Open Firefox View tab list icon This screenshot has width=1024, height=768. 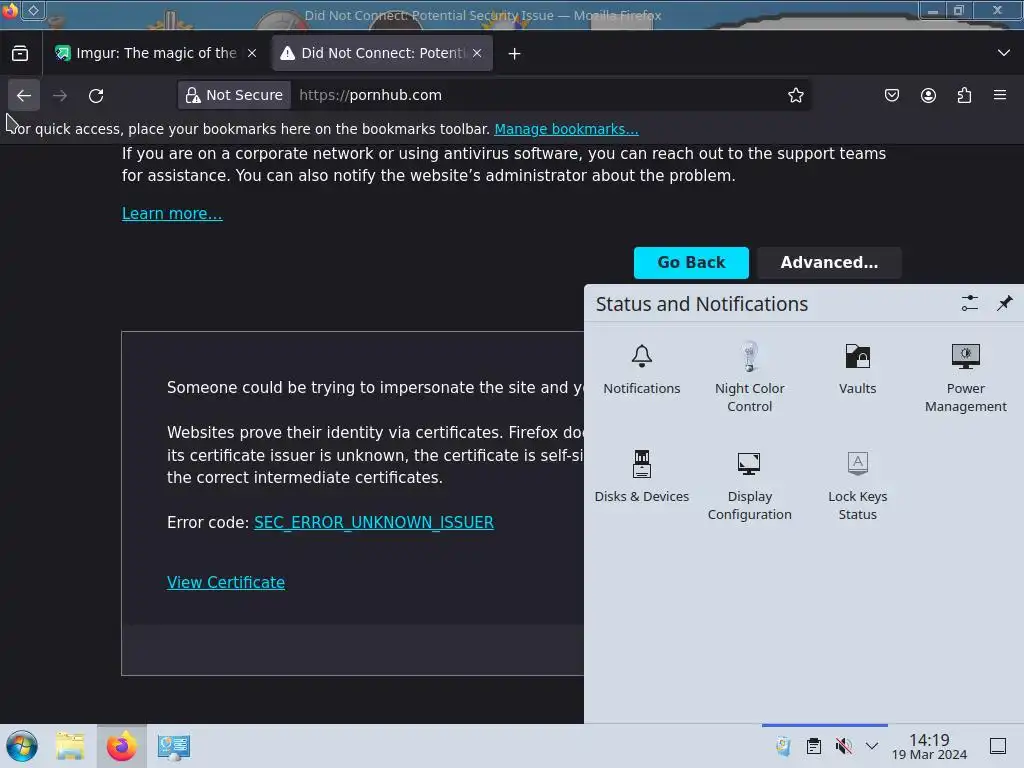20,54
